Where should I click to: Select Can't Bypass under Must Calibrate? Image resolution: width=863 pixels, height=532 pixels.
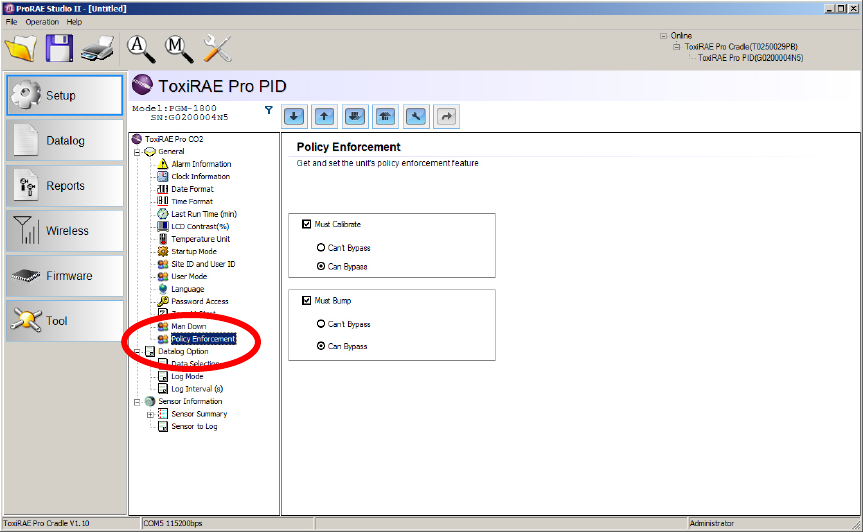click(321, 248)
